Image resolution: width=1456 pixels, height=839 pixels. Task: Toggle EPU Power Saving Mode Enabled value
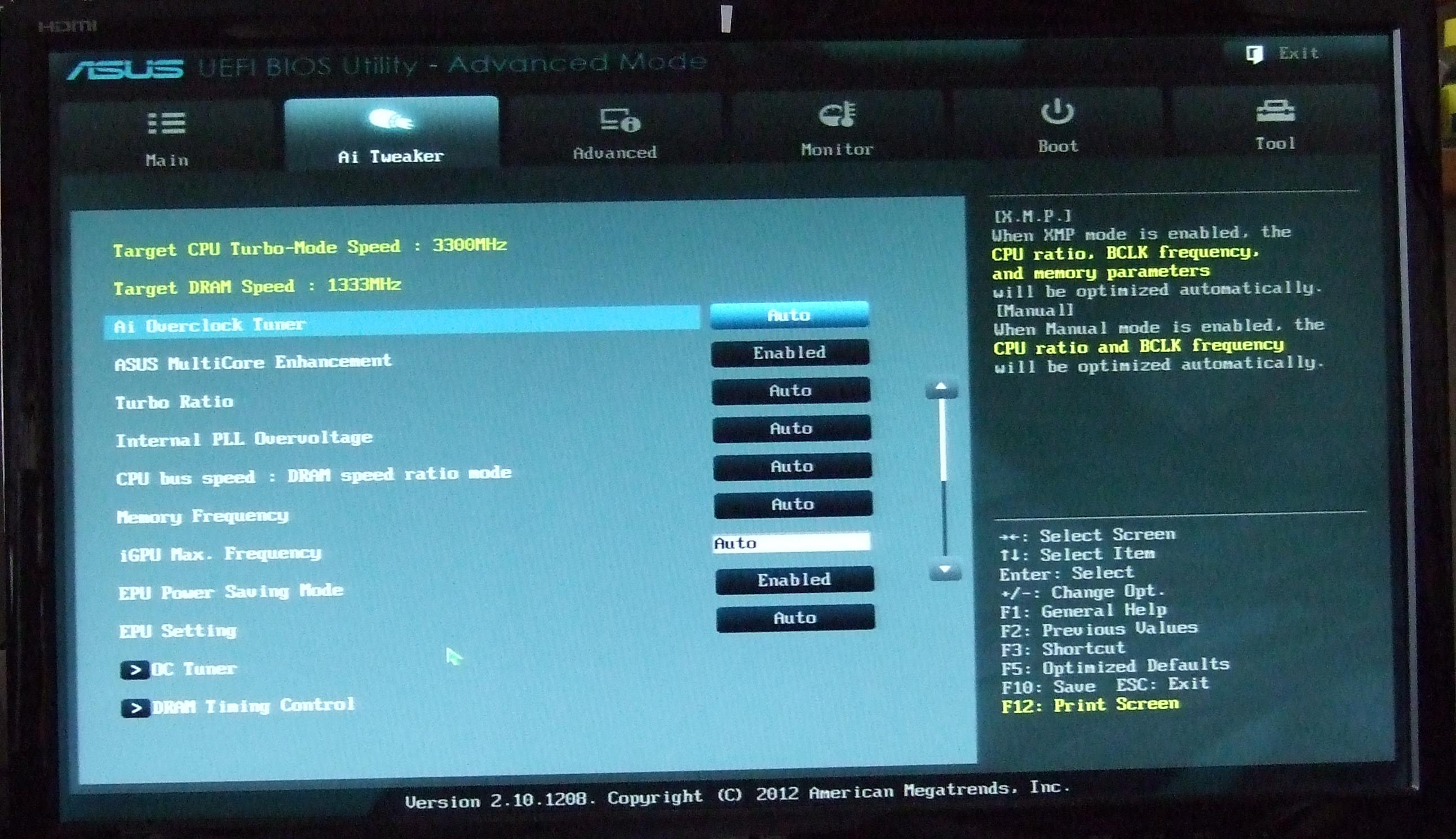(794, 580)
